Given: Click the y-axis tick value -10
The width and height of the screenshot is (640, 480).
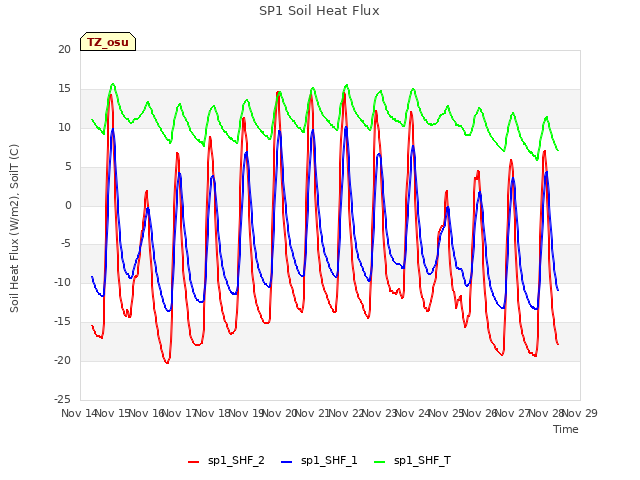Looking at the screenshot, I should click(63, 282).
